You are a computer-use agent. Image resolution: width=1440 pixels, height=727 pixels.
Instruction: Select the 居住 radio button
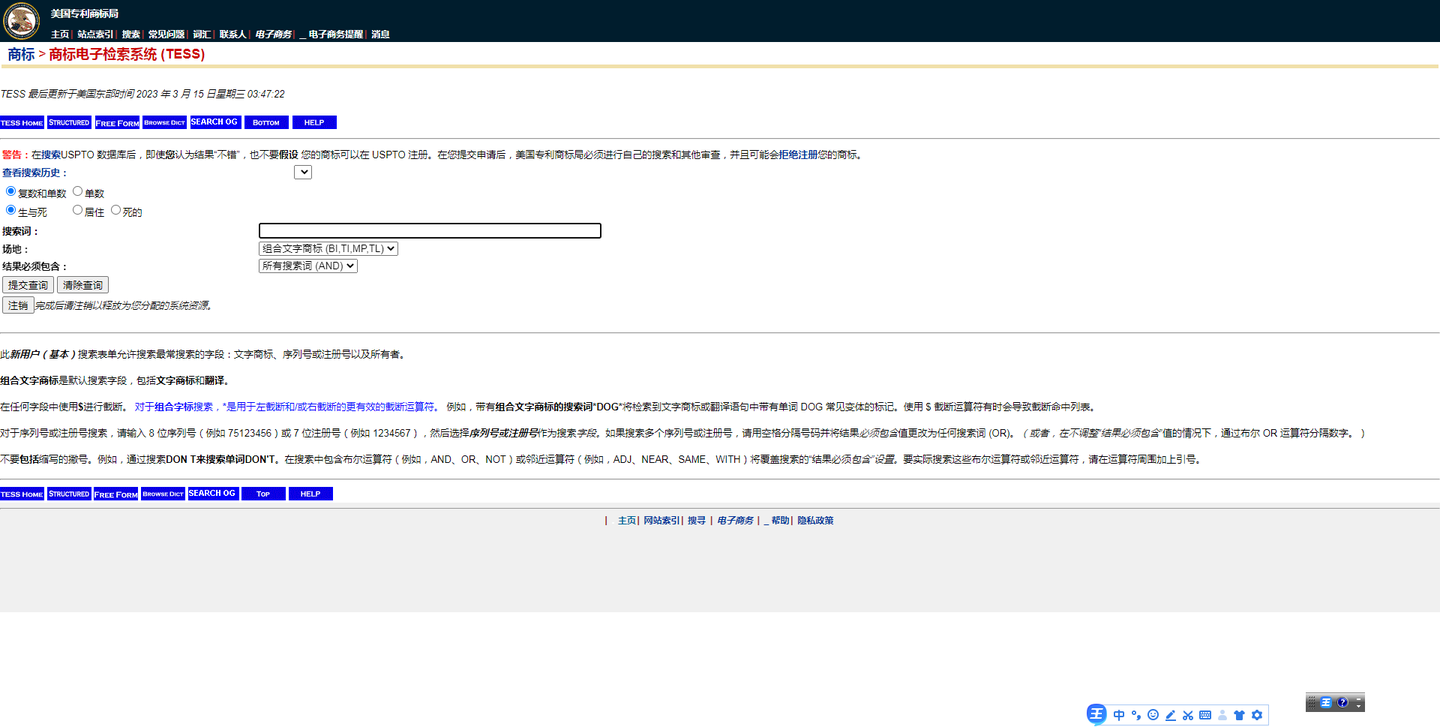[78, 210]
